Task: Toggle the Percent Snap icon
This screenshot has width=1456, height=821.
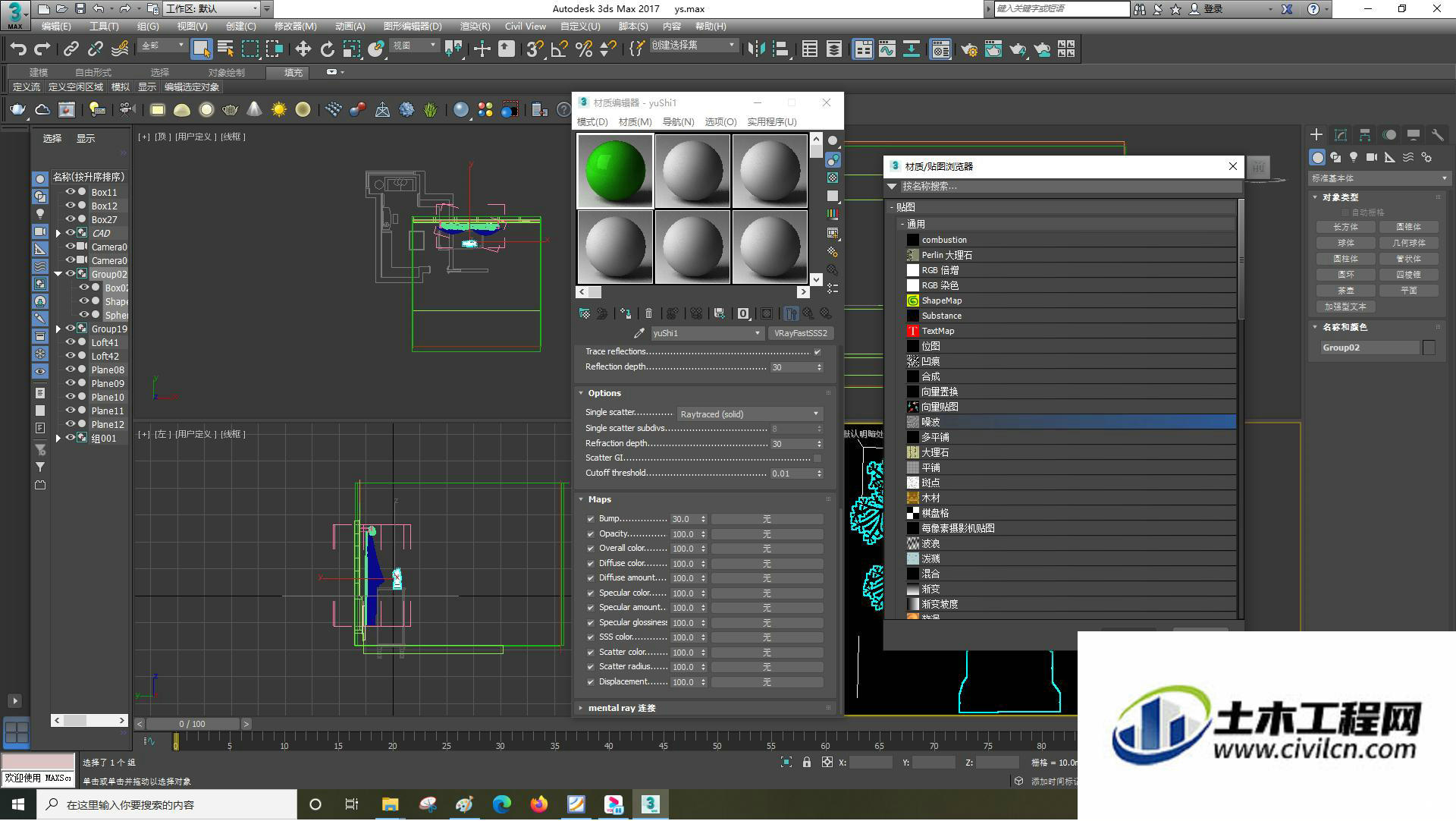Action: (x=583, y=49)
